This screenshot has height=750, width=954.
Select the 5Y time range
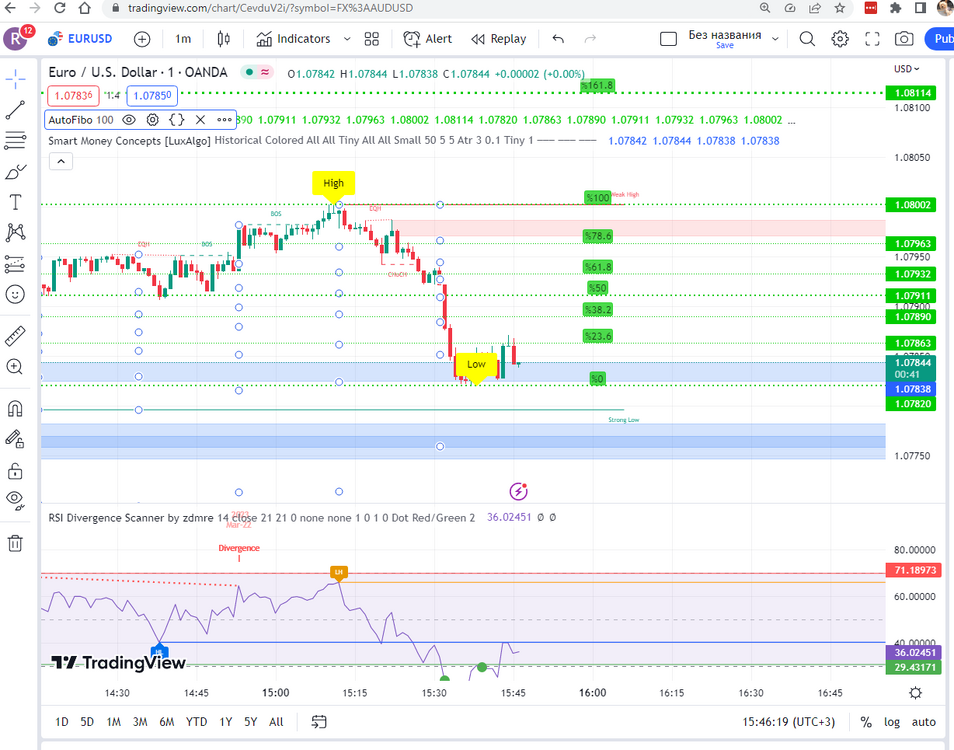(x=251, y=722)
